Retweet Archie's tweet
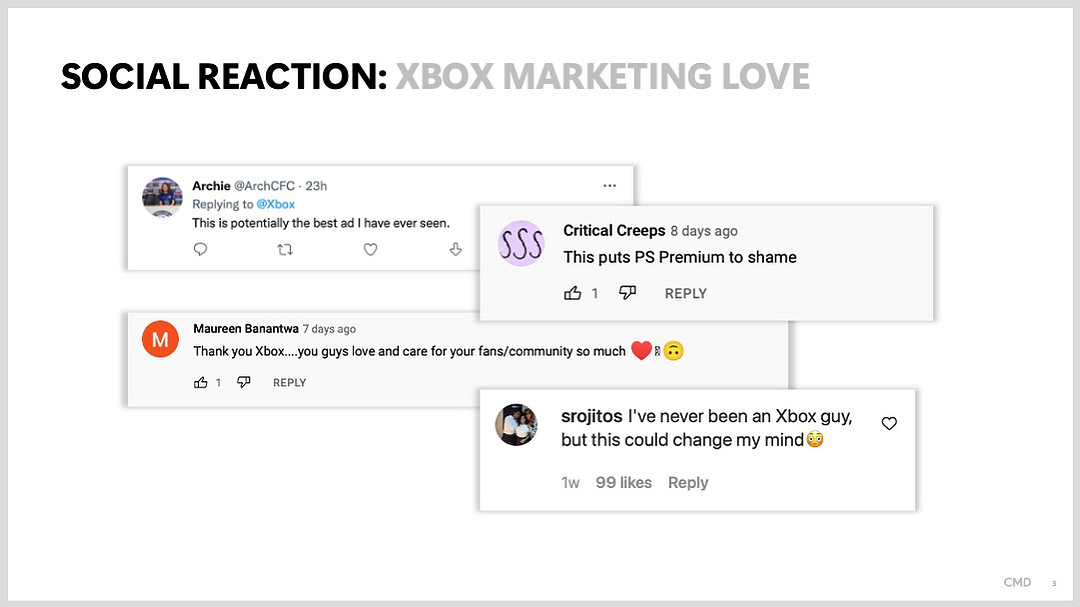Viewport: 1080px width, 607px height. tap(285, 249)
